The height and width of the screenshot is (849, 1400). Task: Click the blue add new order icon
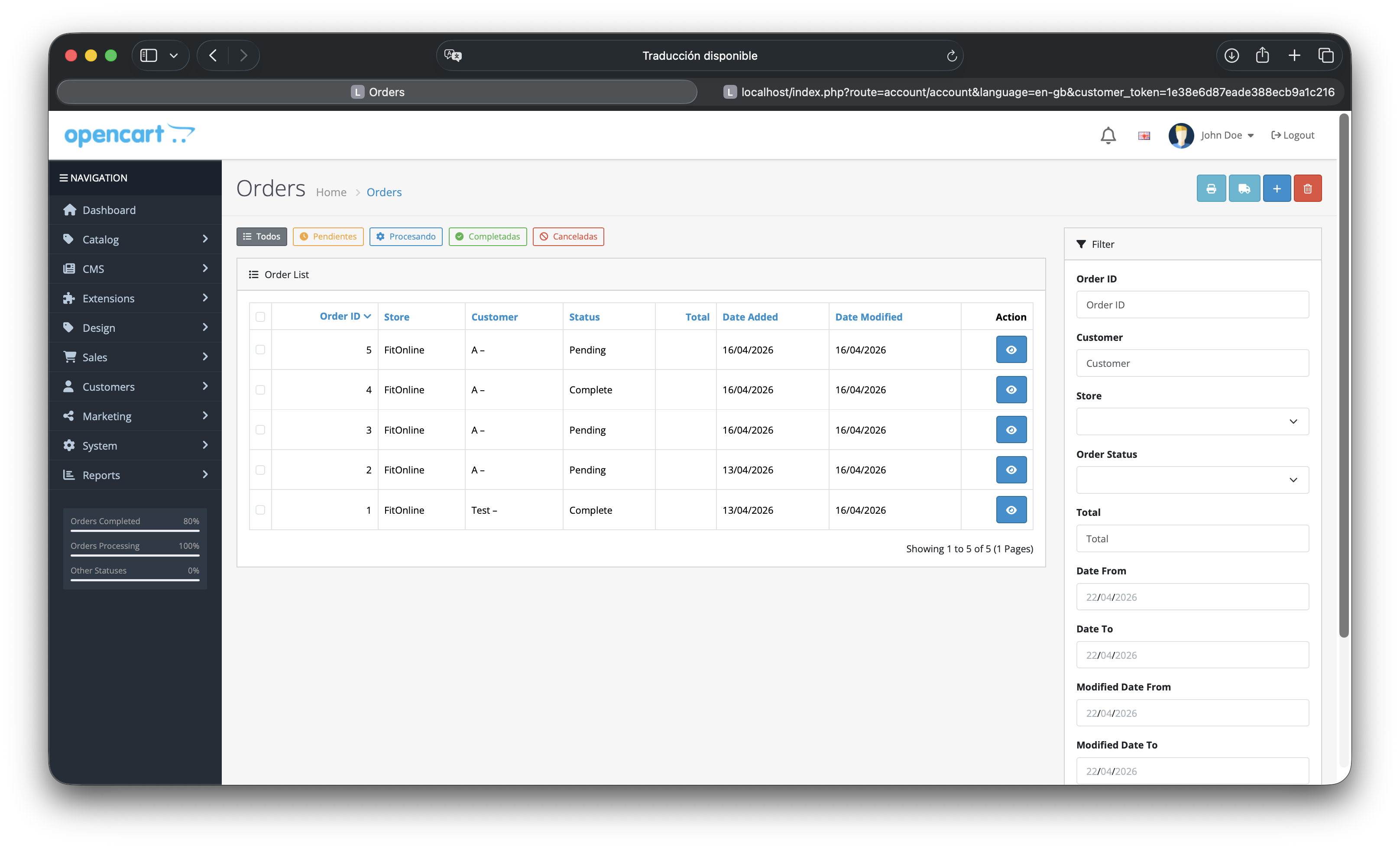coord(1277,188)
